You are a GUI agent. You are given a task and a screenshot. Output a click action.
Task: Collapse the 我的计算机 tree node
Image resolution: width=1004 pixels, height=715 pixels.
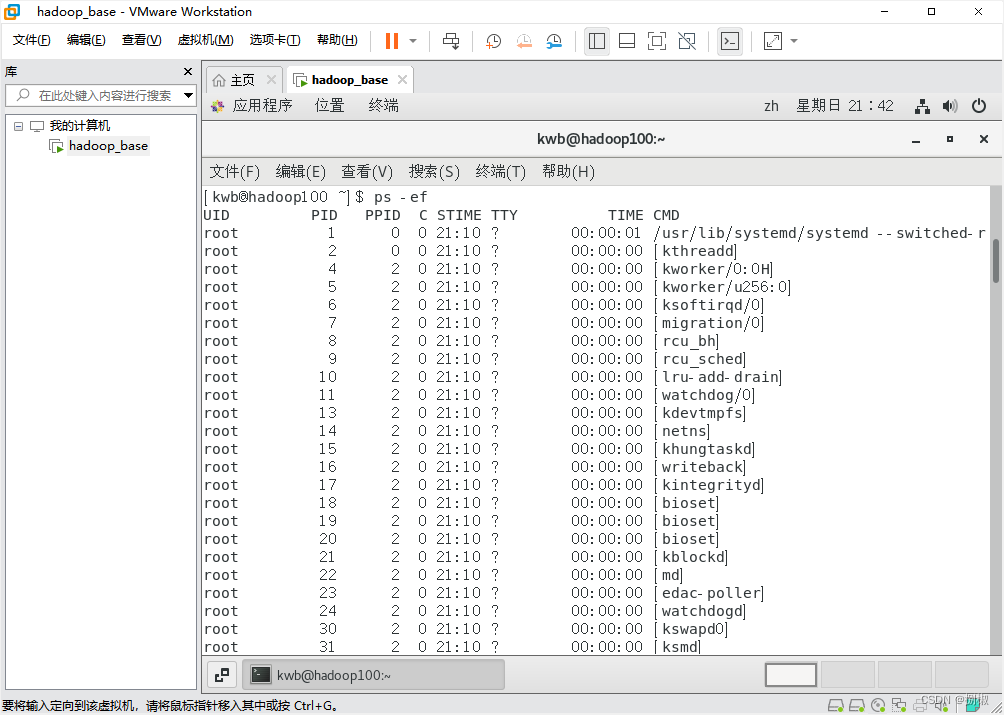[19, 126]
